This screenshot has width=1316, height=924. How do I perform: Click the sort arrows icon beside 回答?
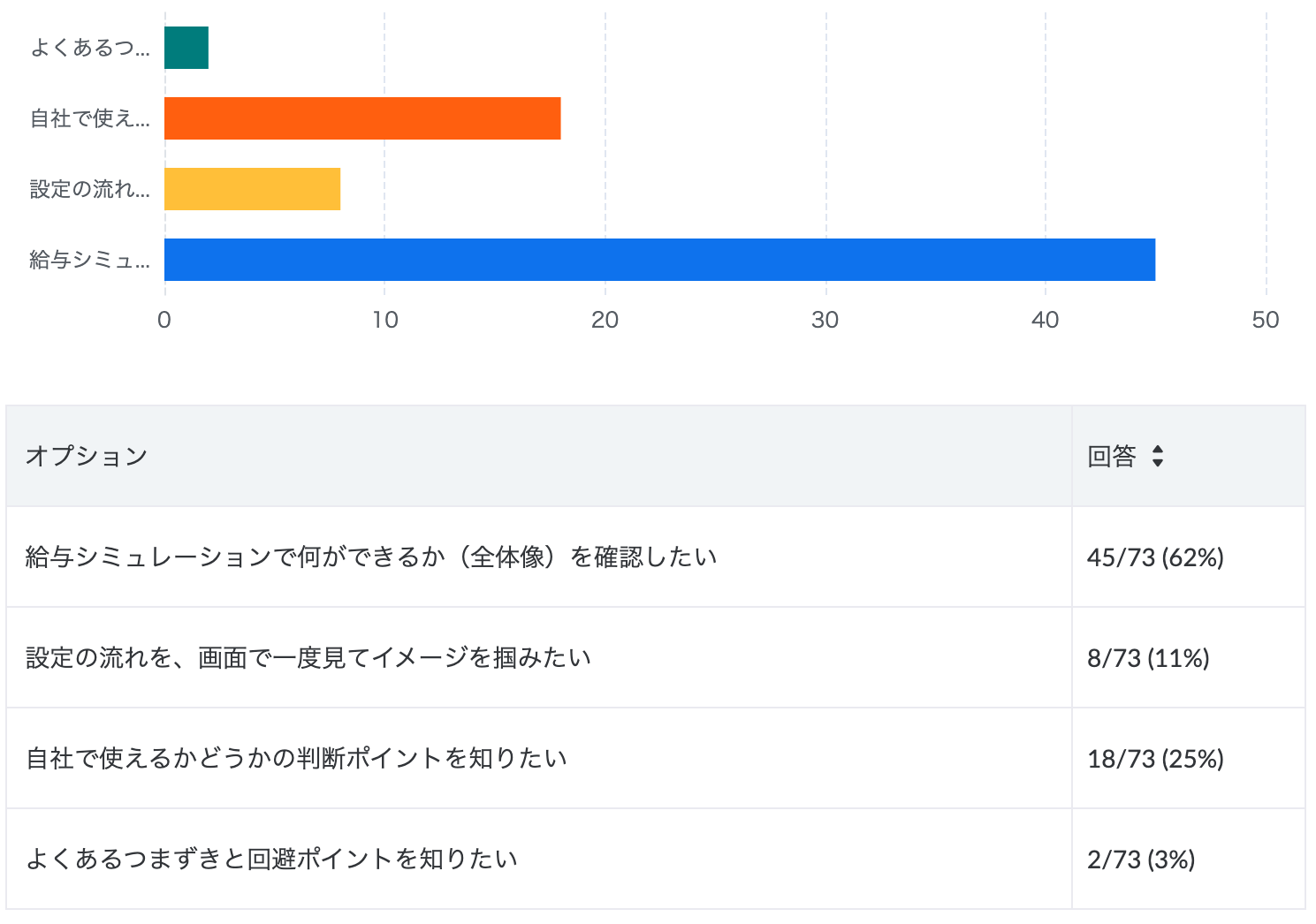(1158, 457)
